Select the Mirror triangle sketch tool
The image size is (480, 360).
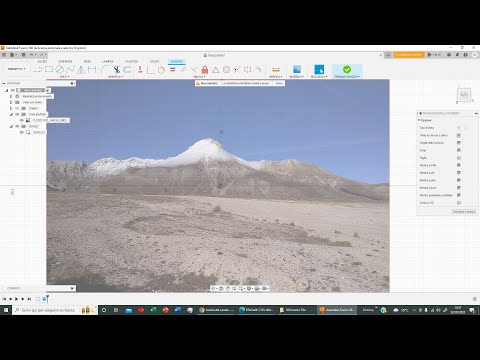[81, 69]
